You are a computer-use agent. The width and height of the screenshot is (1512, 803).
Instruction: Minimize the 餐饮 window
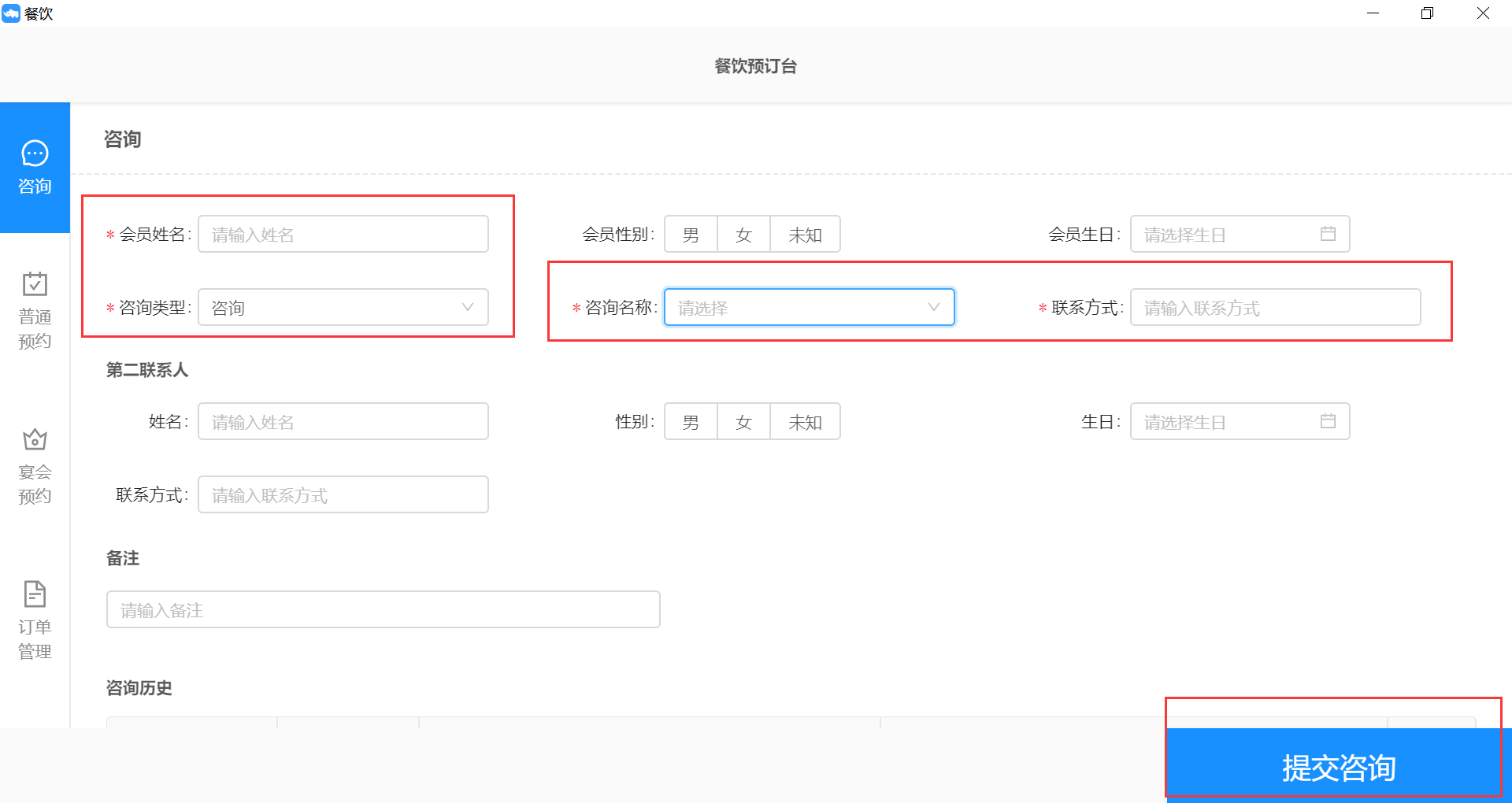[x=1373, y=13]
